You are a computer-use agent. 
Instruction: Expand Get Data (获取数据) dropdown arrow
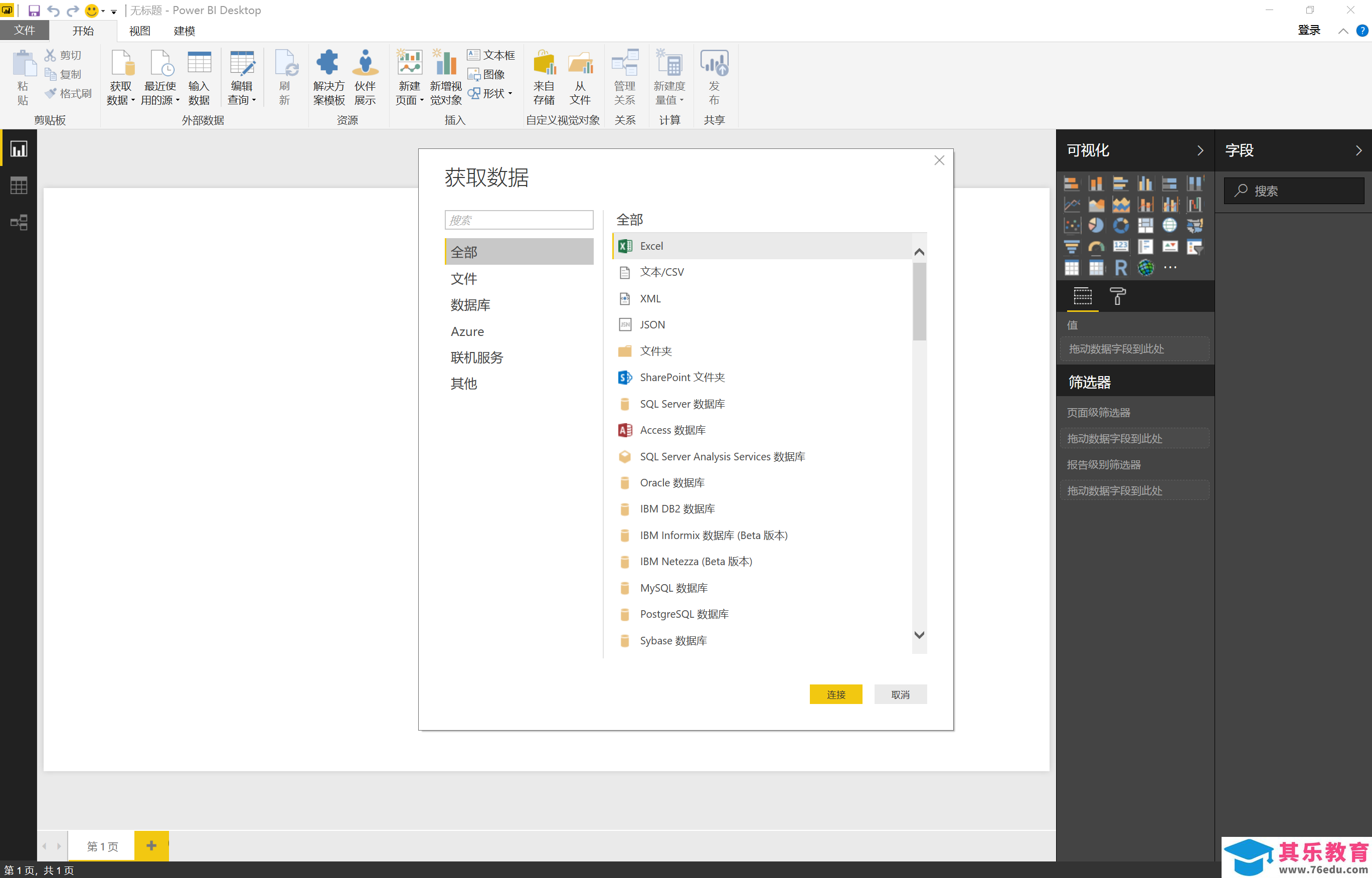point(133,101)
